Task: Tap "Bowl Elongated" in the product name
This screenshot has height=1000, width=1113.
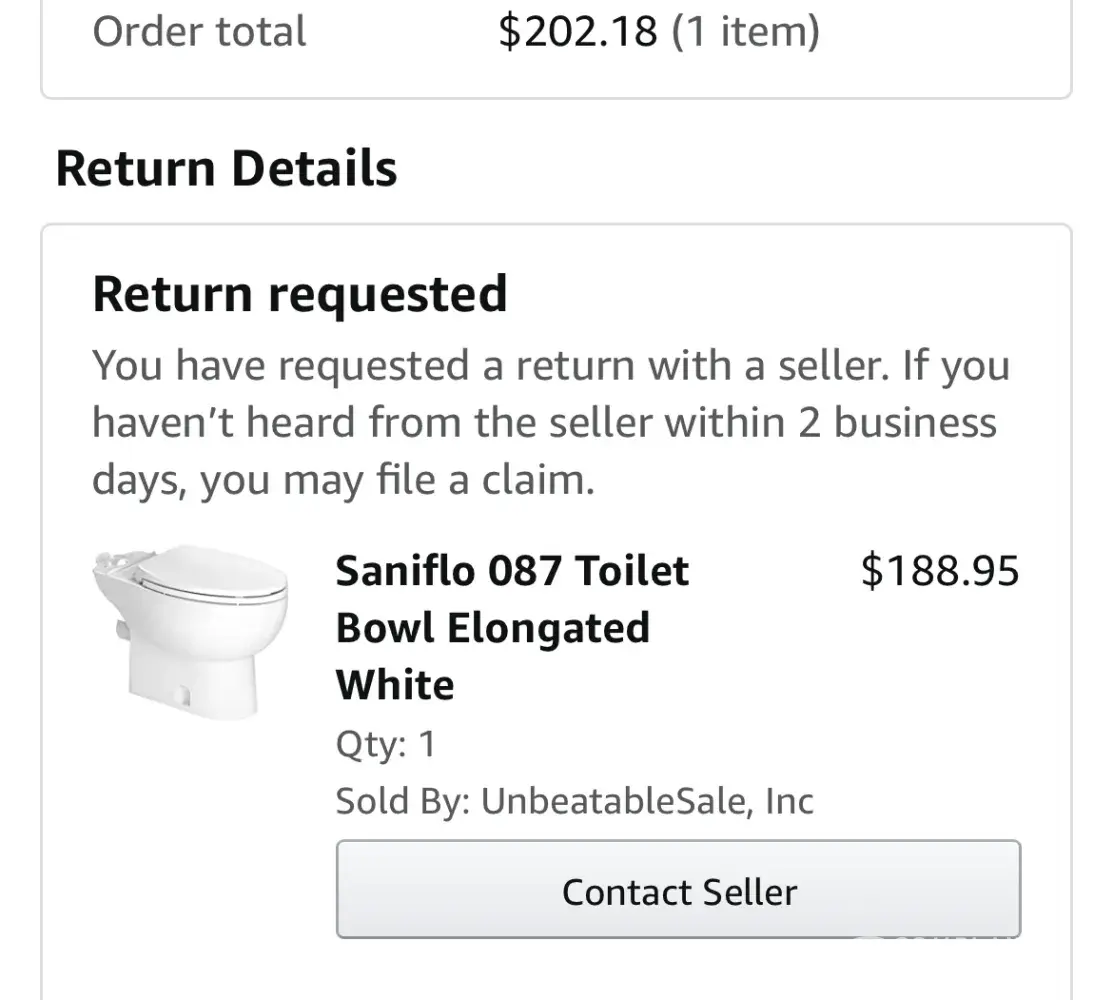Action: [492, 629]
